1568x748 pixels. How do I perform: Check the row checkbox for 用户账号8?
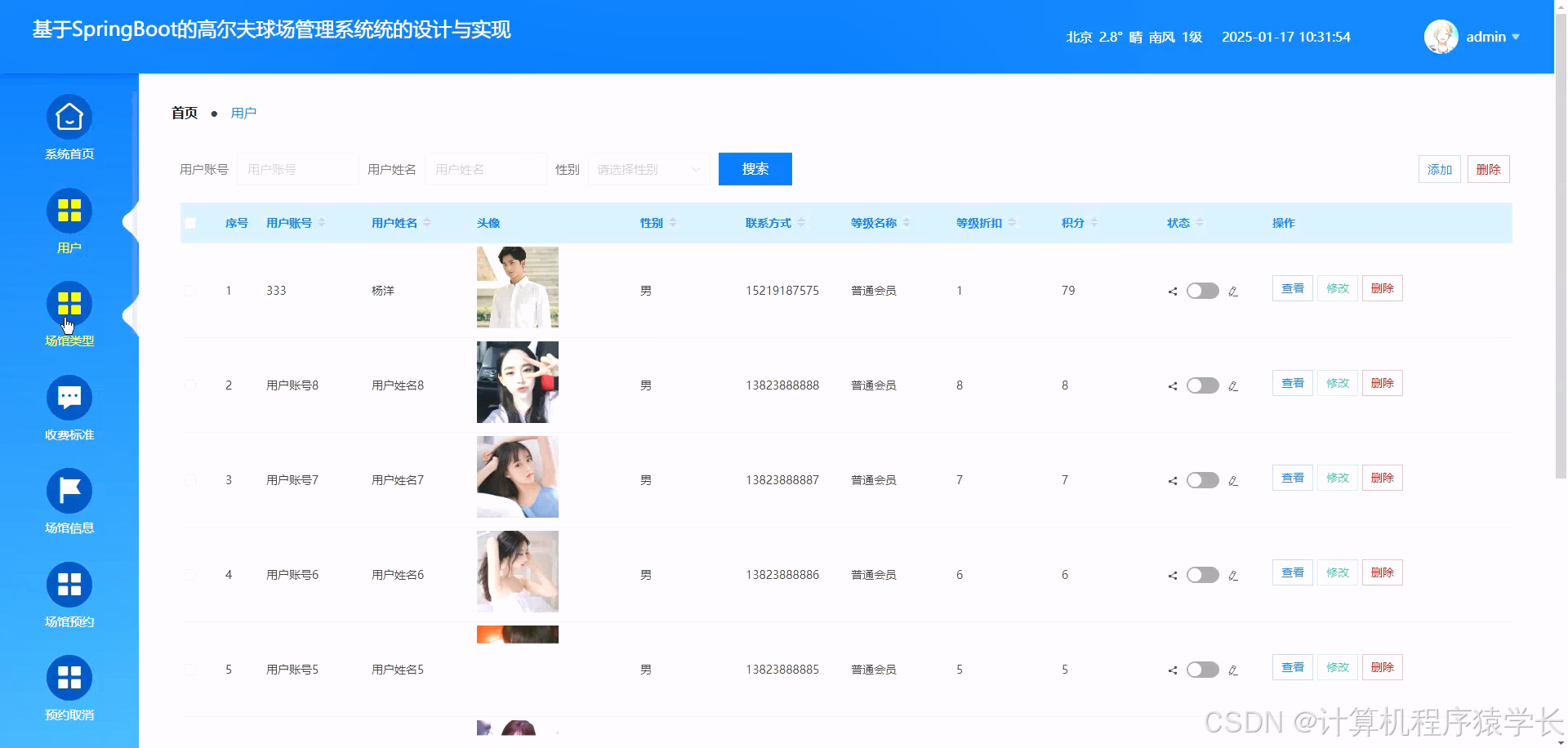pyautogui.click(x=190, y=385)
